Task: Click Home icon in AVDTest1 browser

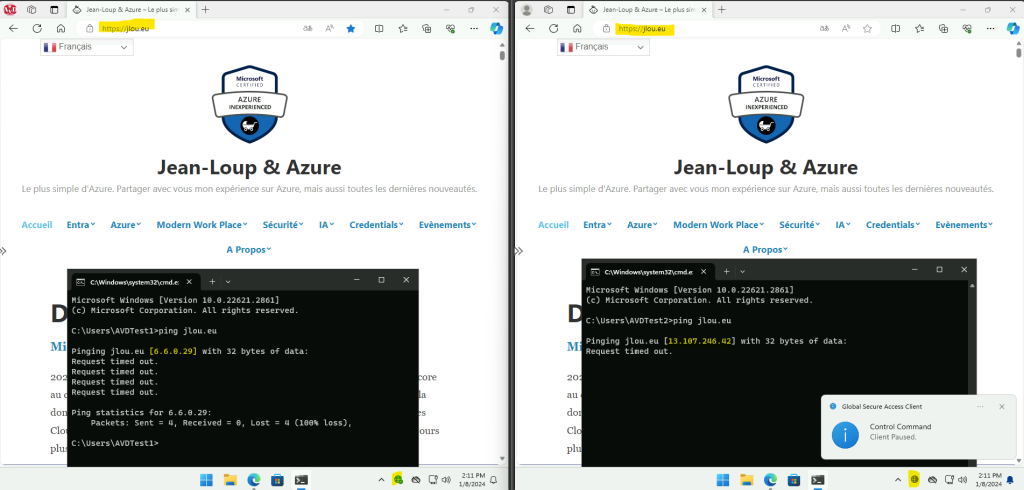Action: pyautogui.click(x=61, y=28)
